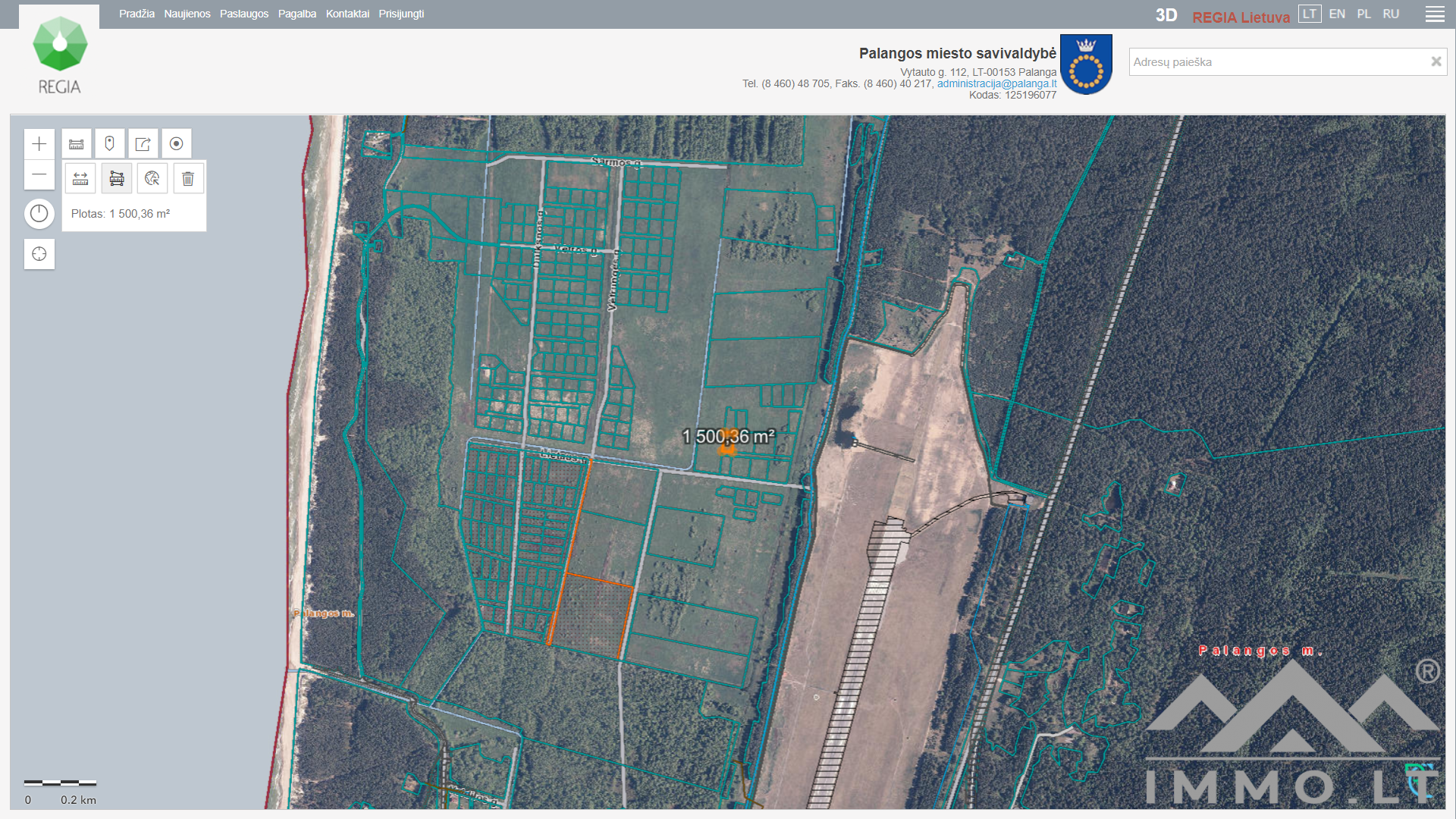The height and width of the screenshot is (819, 1456).
Task: Click the locate-me crosshair button
Action: (x=39, y=254)
